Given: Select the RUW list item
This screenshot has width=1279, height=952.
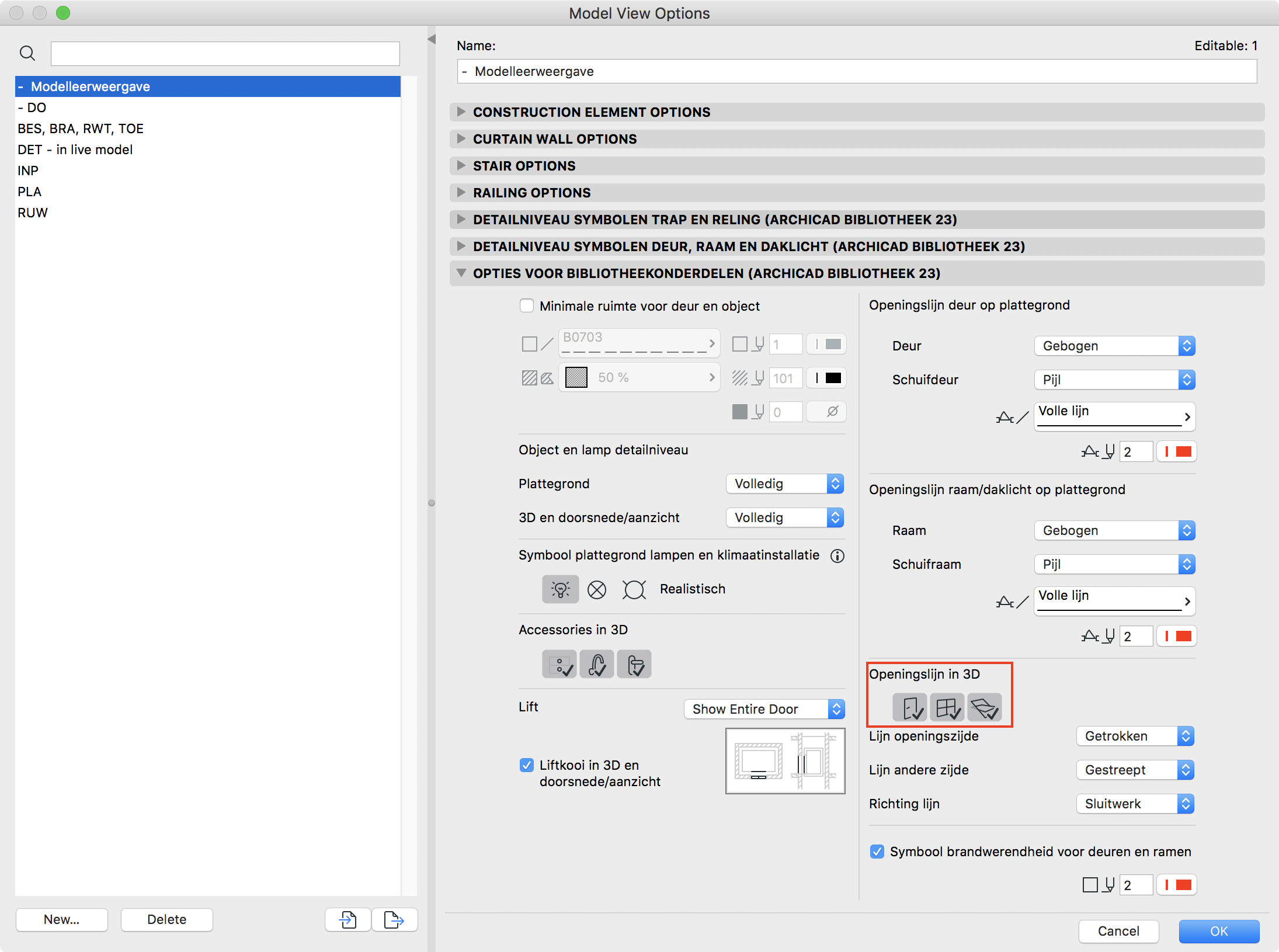Looking at the screenshot, I should coord(208,213).
